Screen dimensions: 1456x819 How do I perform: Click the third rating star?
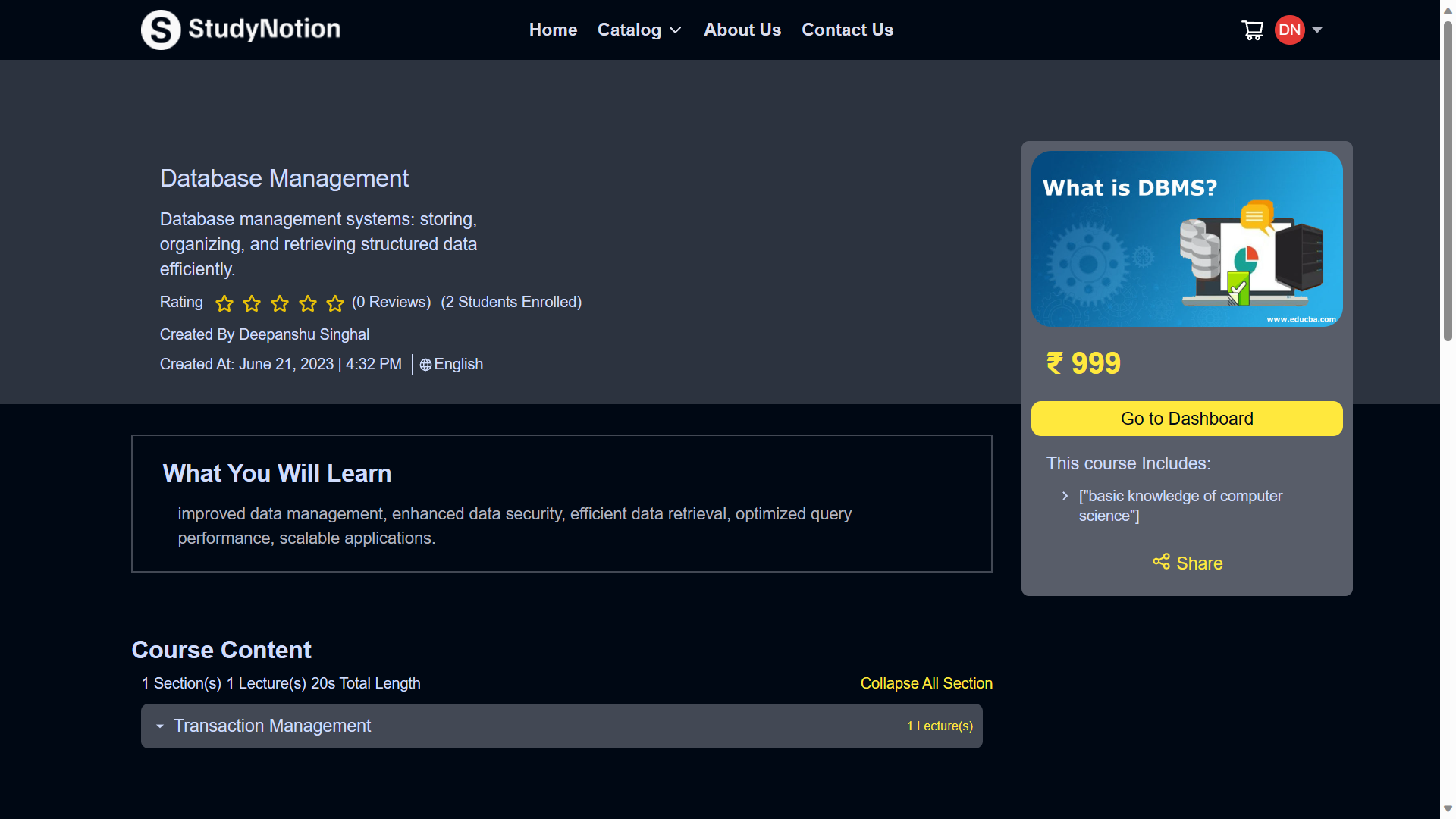coord(280,303)
